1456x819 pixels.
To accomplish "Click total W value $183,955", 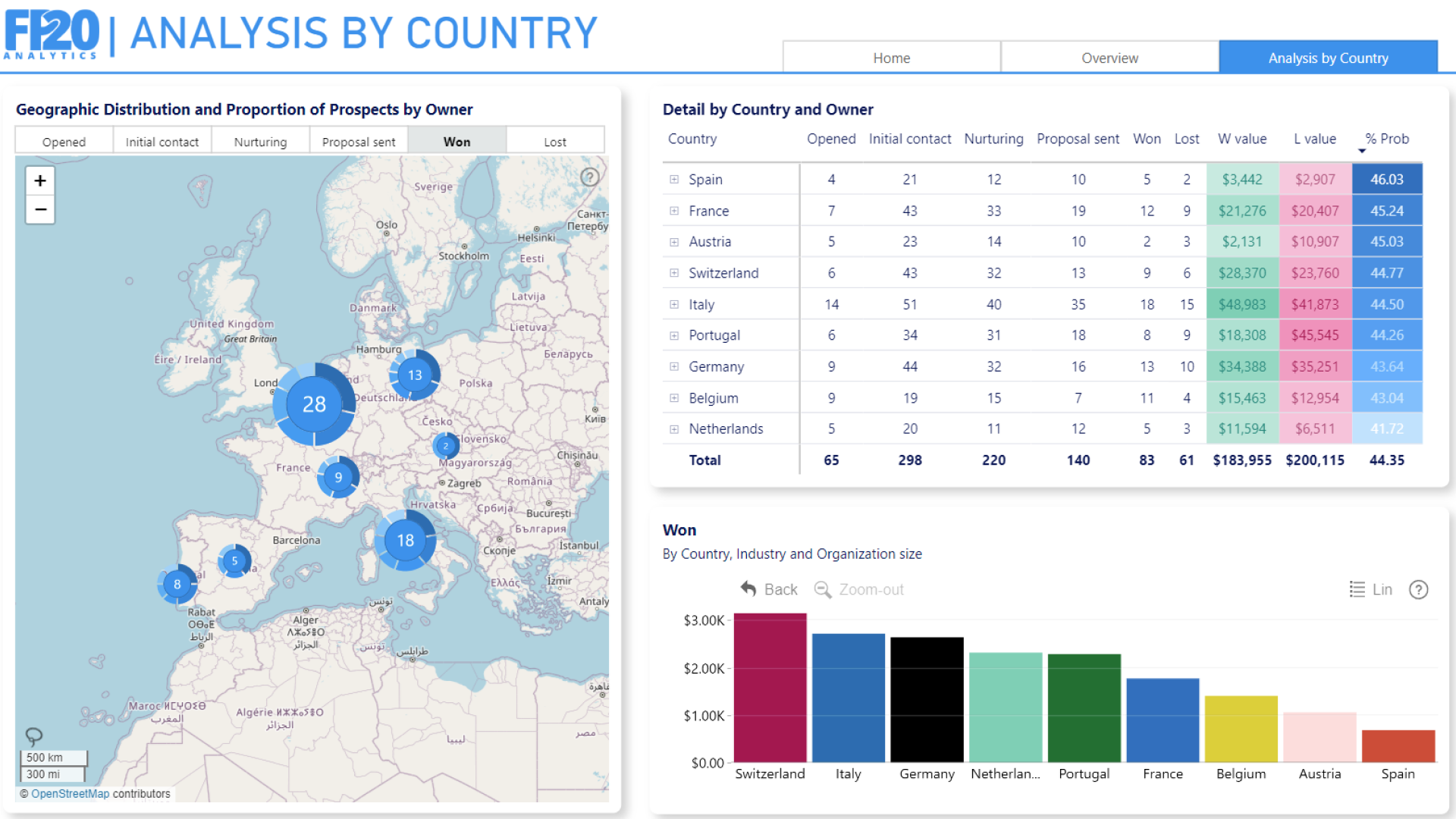I will [1242, 460].
